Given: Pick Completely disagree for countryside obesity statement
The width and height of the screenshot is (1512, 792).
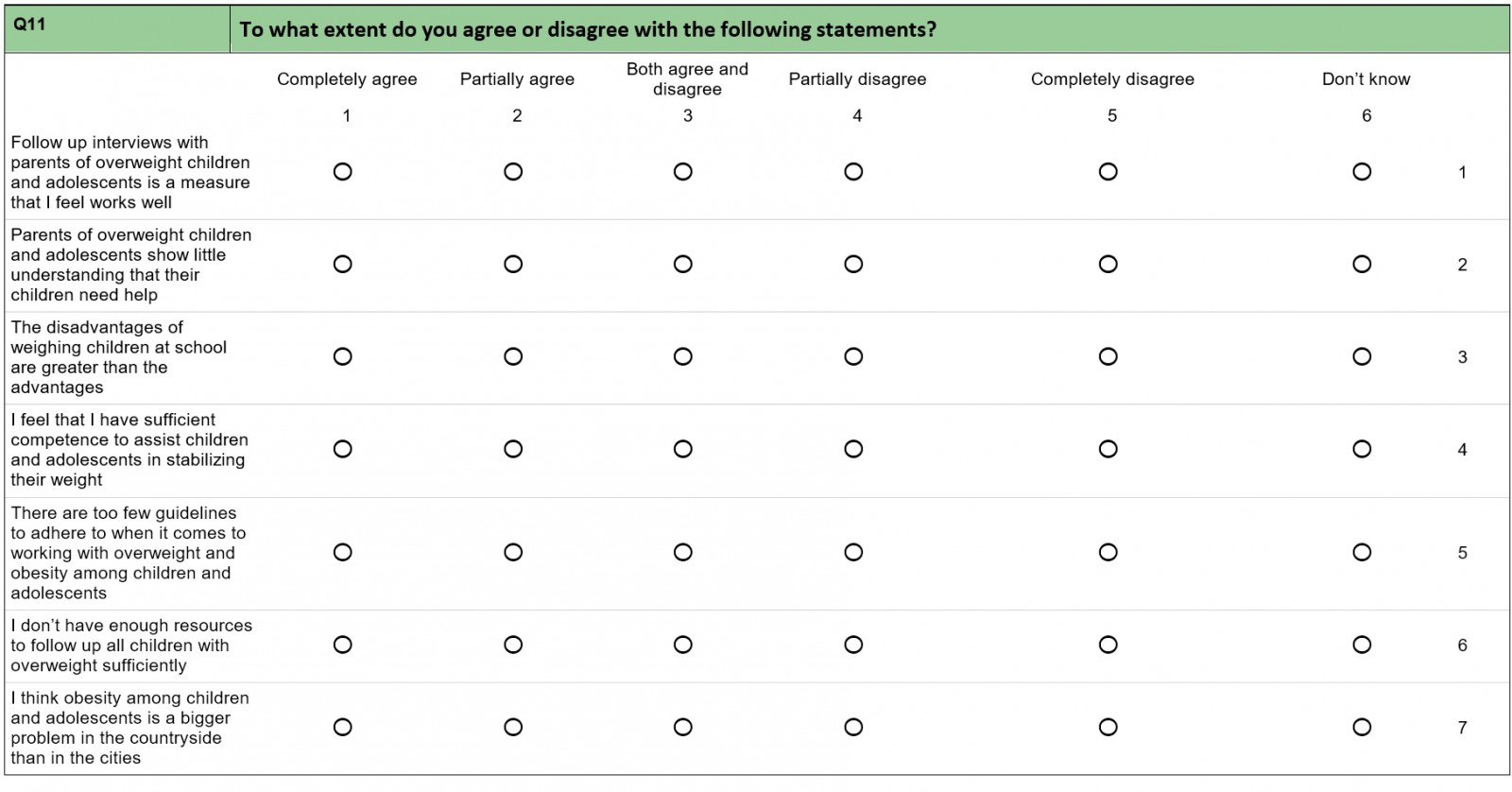Looking at the screenshot, I should (1108, 727).
